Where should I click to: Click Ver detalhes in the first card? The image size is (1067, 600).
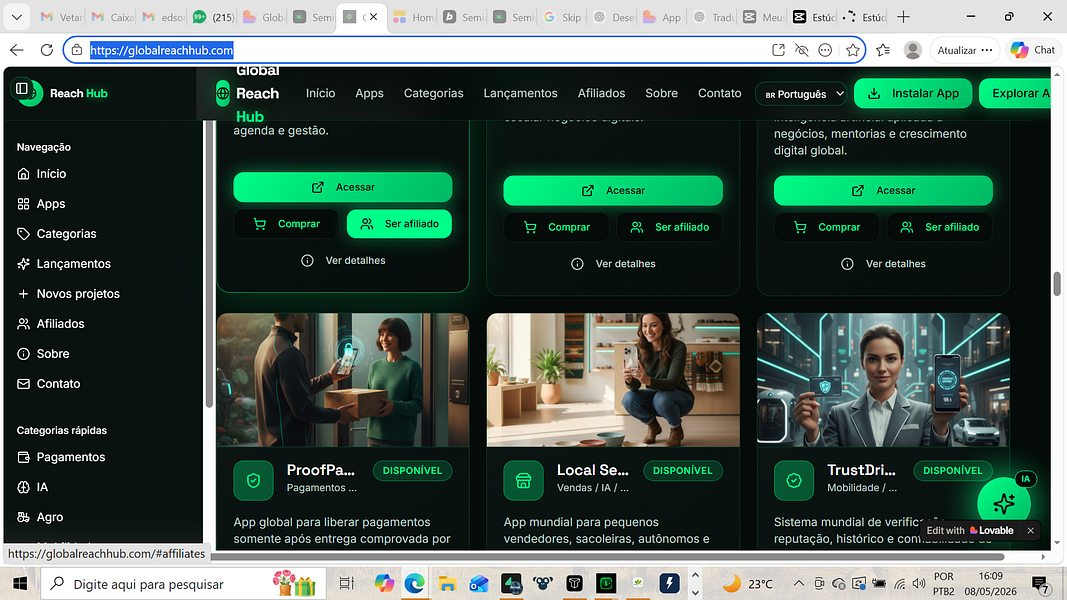pyautogui.click(x=343, y=261)
